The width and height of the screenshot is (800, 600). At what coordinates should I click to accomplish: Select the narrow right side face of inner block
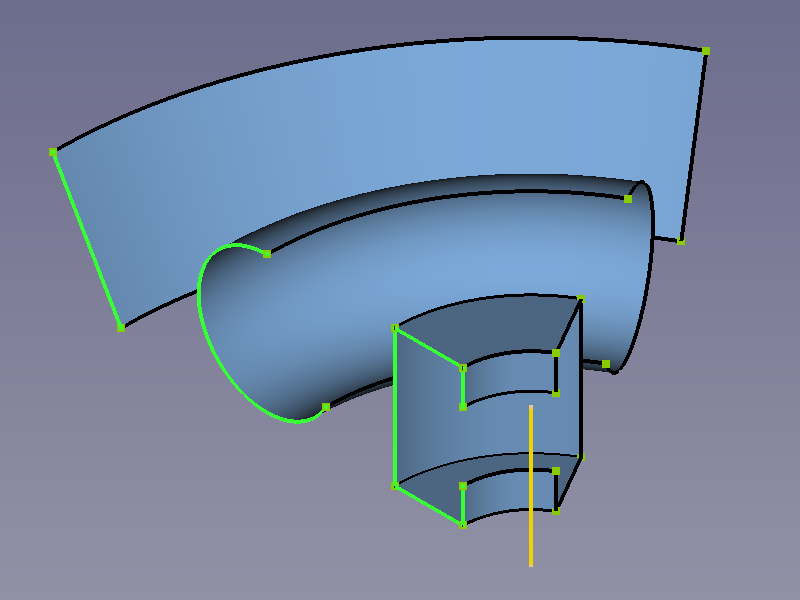570,400
